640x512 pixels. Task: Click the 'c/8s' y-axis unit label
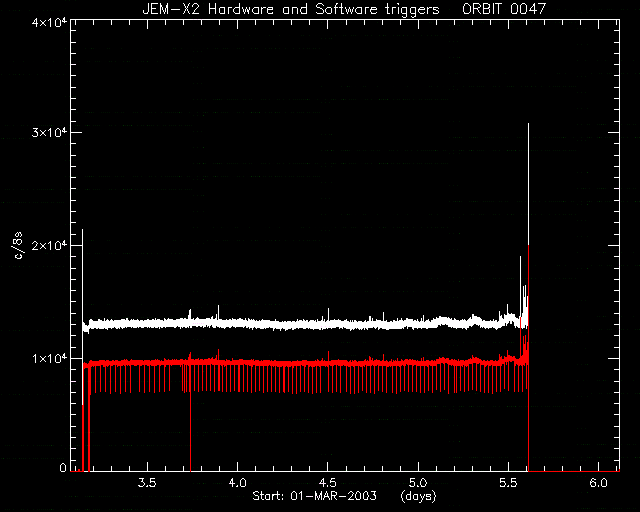point(18,245)
